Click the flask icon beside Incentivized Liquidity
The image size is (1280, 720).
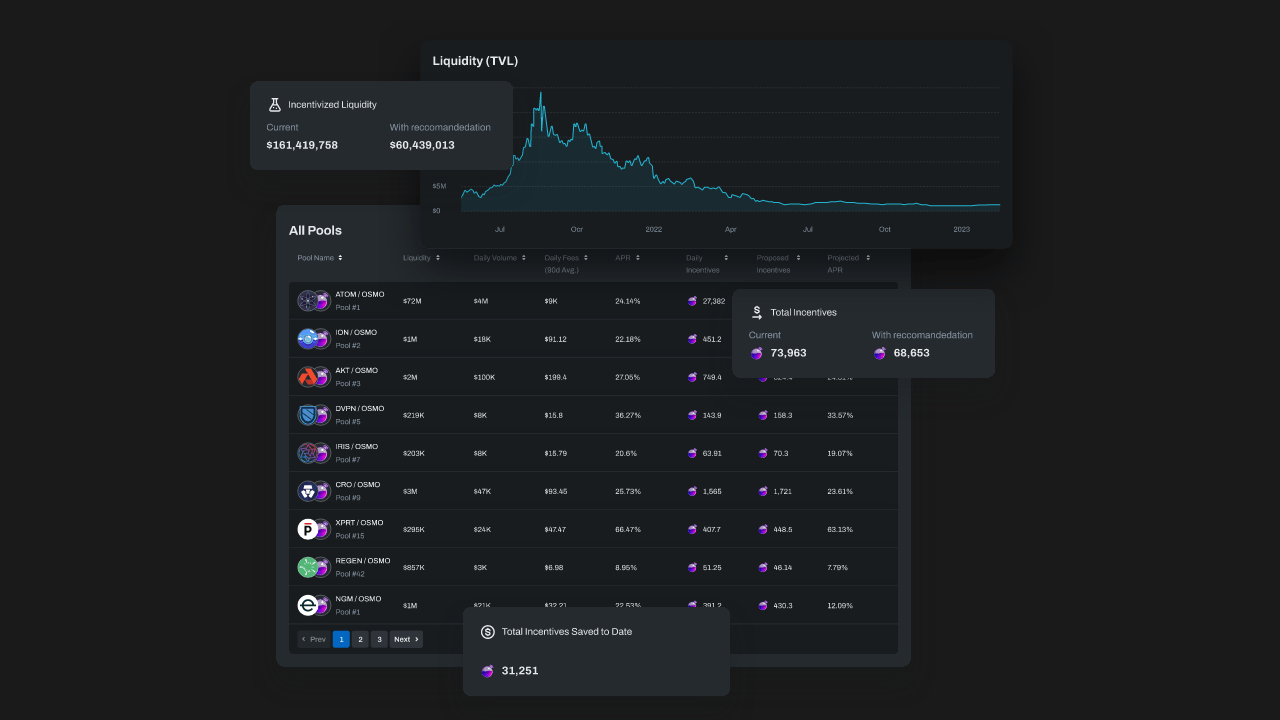click(x=274, y=104)
